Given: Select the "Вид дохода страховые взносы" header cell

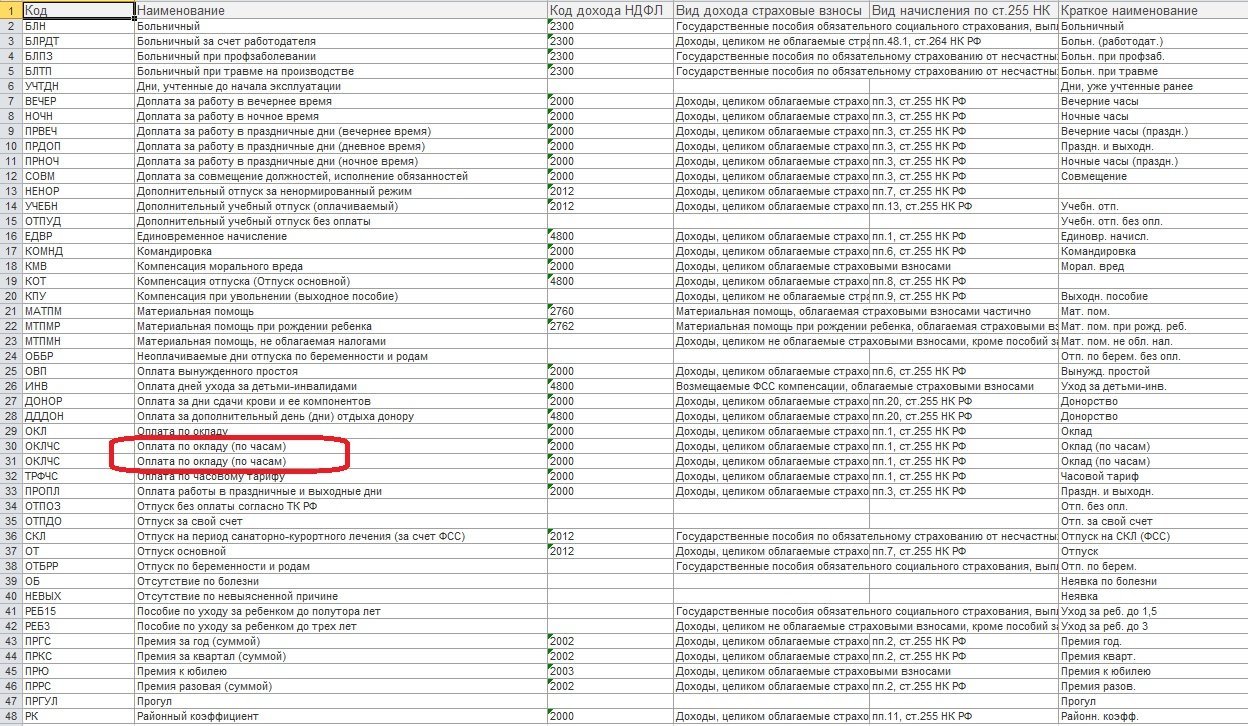Looking at the screenshot, I should point(770,10).
